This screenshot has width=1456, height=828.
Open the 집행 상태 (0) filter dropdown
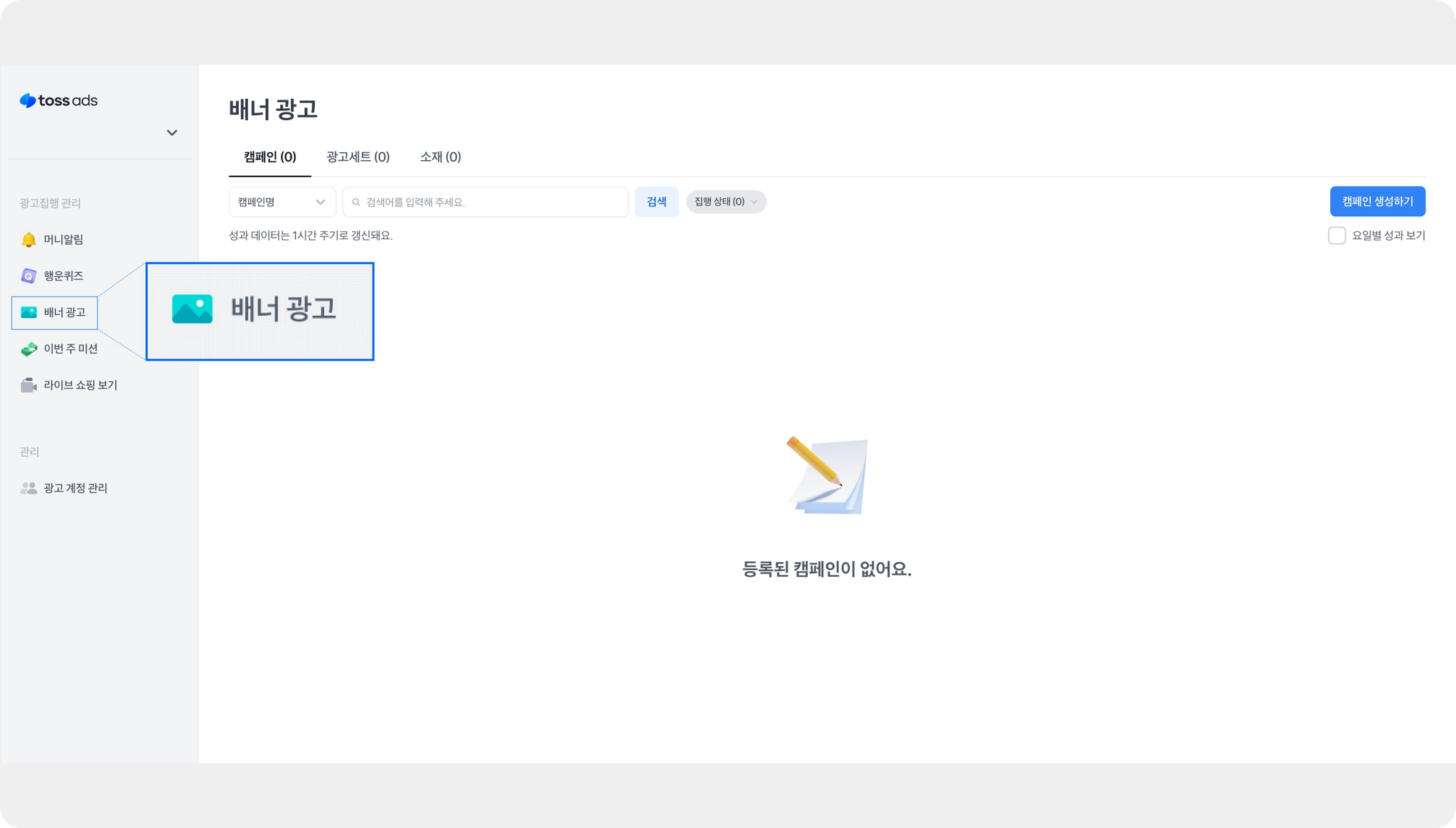click(x=725, y=202)
